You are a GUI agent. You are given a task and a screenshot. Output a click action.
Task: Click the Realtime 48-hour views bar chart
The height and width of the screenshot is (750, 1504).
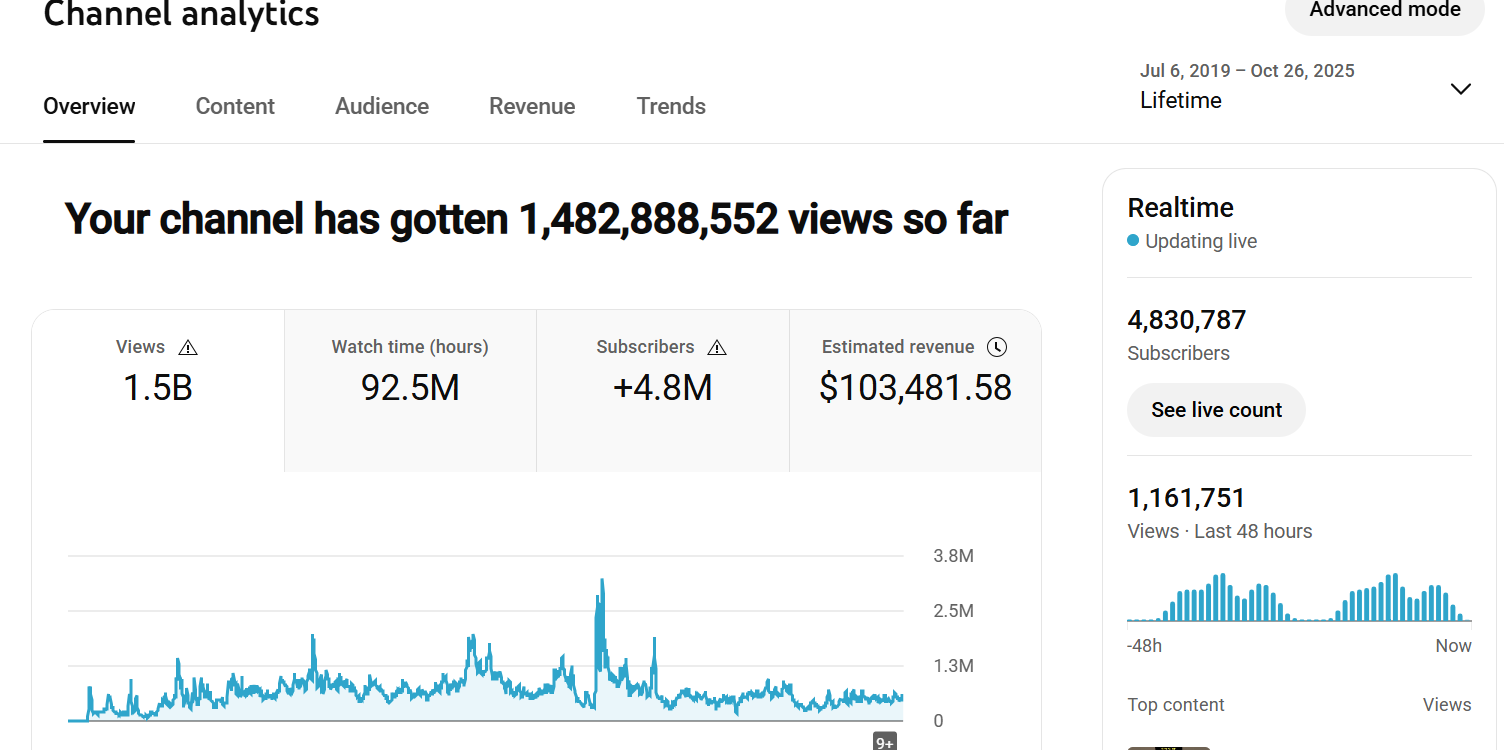(1298, 598)
